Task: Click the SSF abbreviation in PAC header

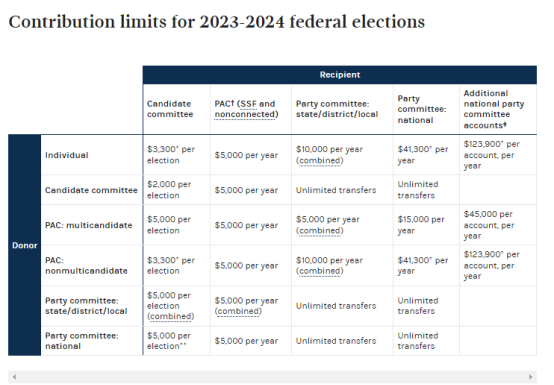Action: click(x=249, y=104)
